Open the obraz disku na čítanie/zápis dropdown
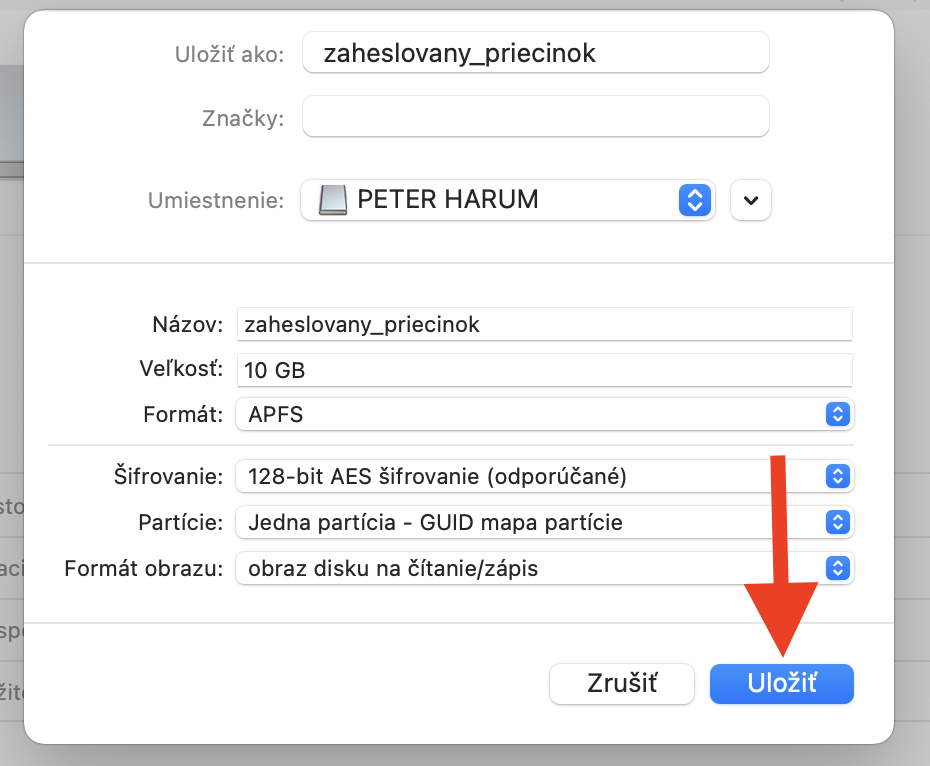 click(530, 569)
